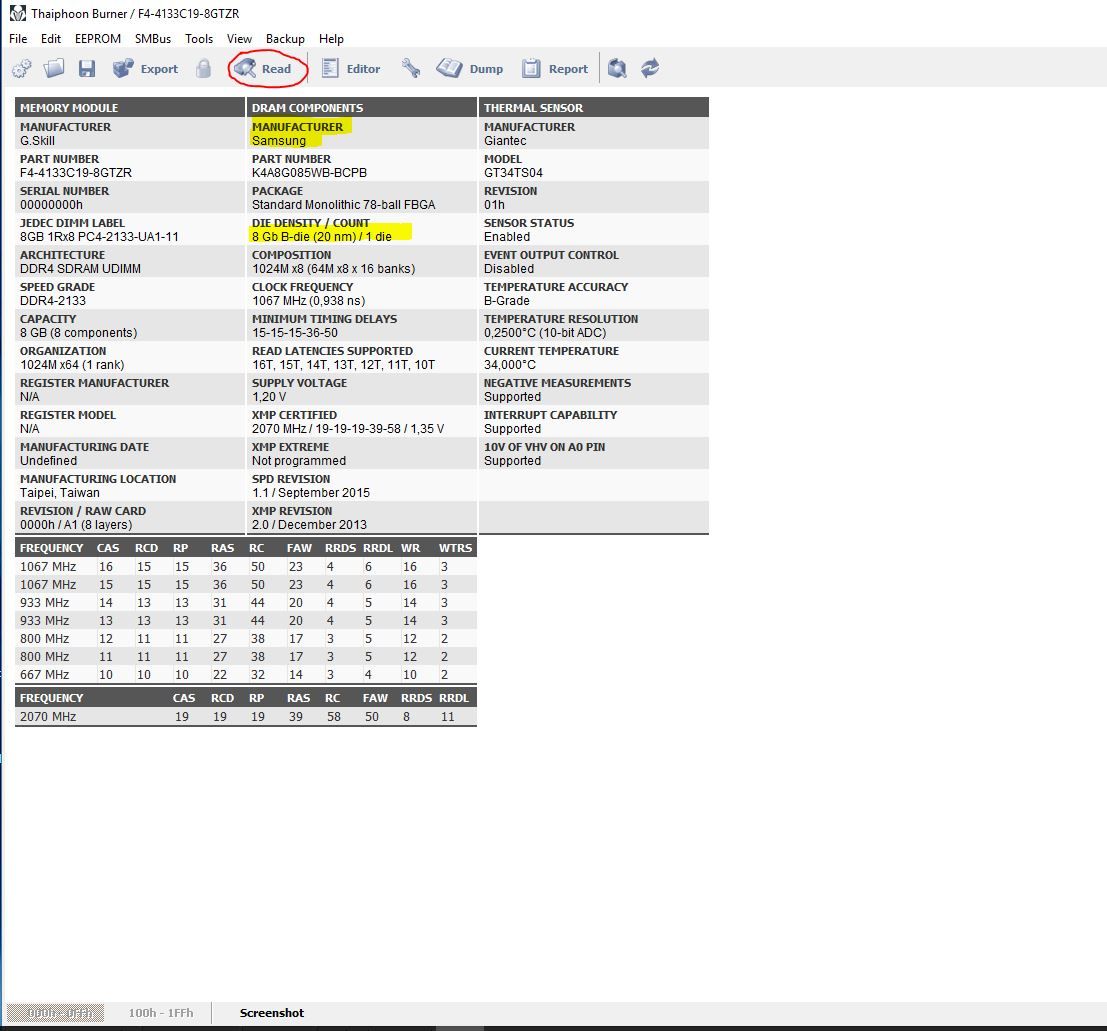Click current temperature 34,000°C value
1107x1031 pixels.
click(x=510, y=364)
